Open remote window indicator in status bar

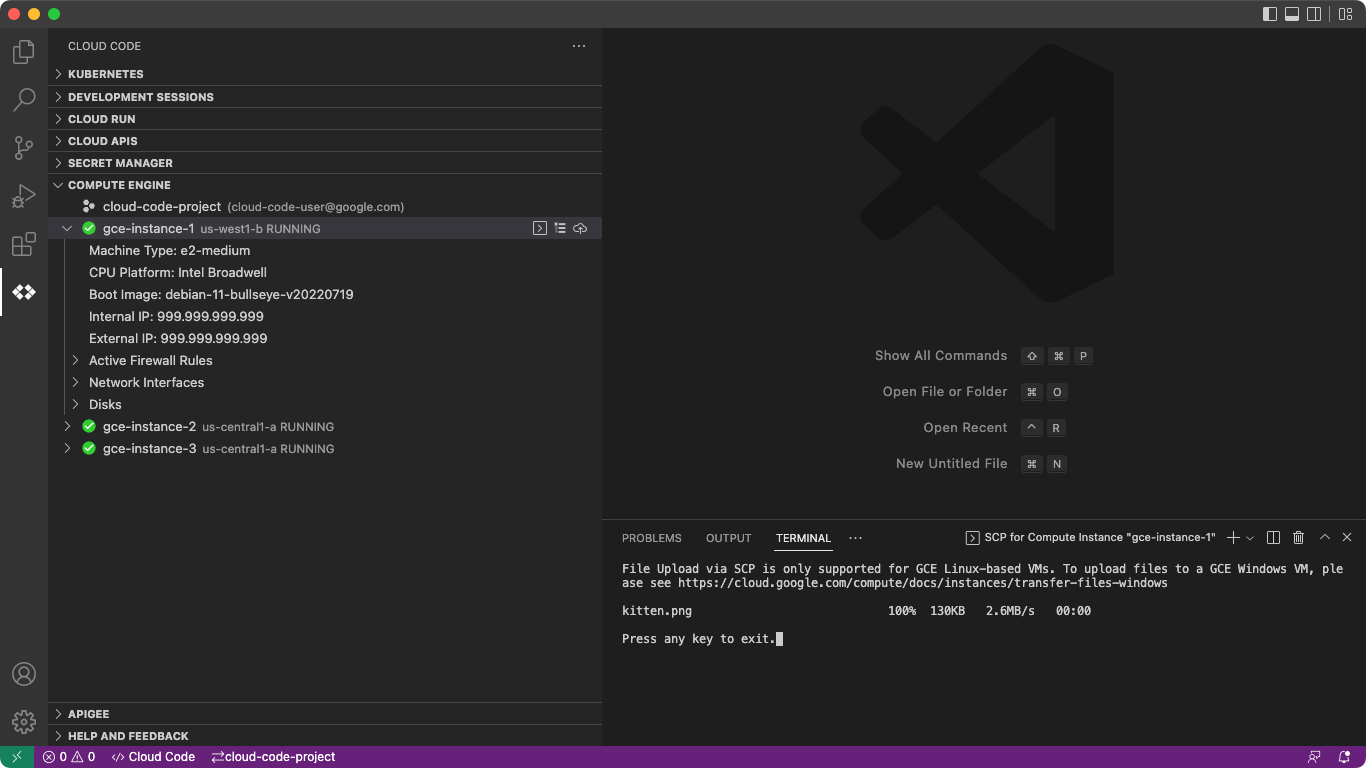click(x=17, y=757)
